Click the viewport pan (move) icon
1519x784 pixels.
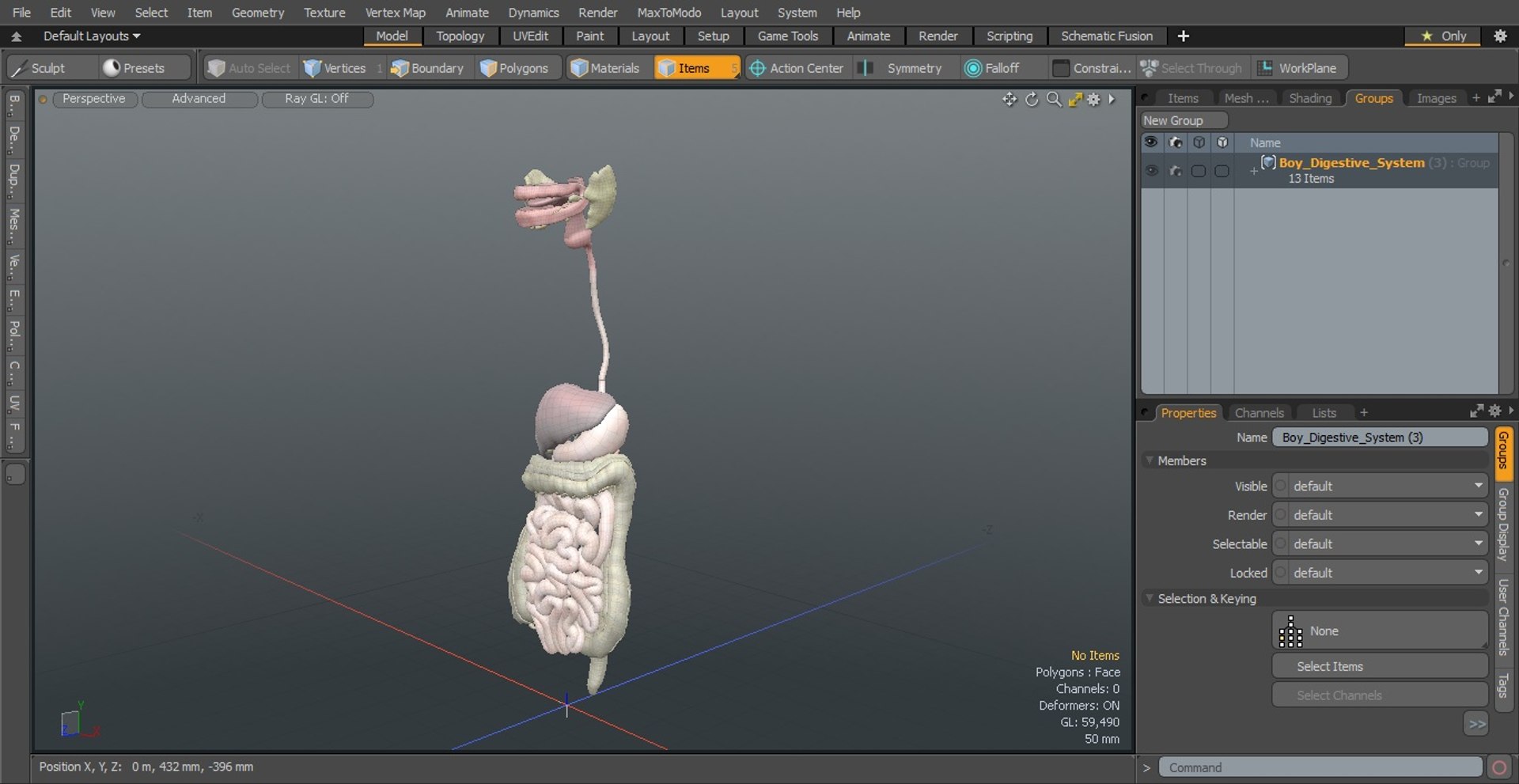click(x=1010, y=99)
